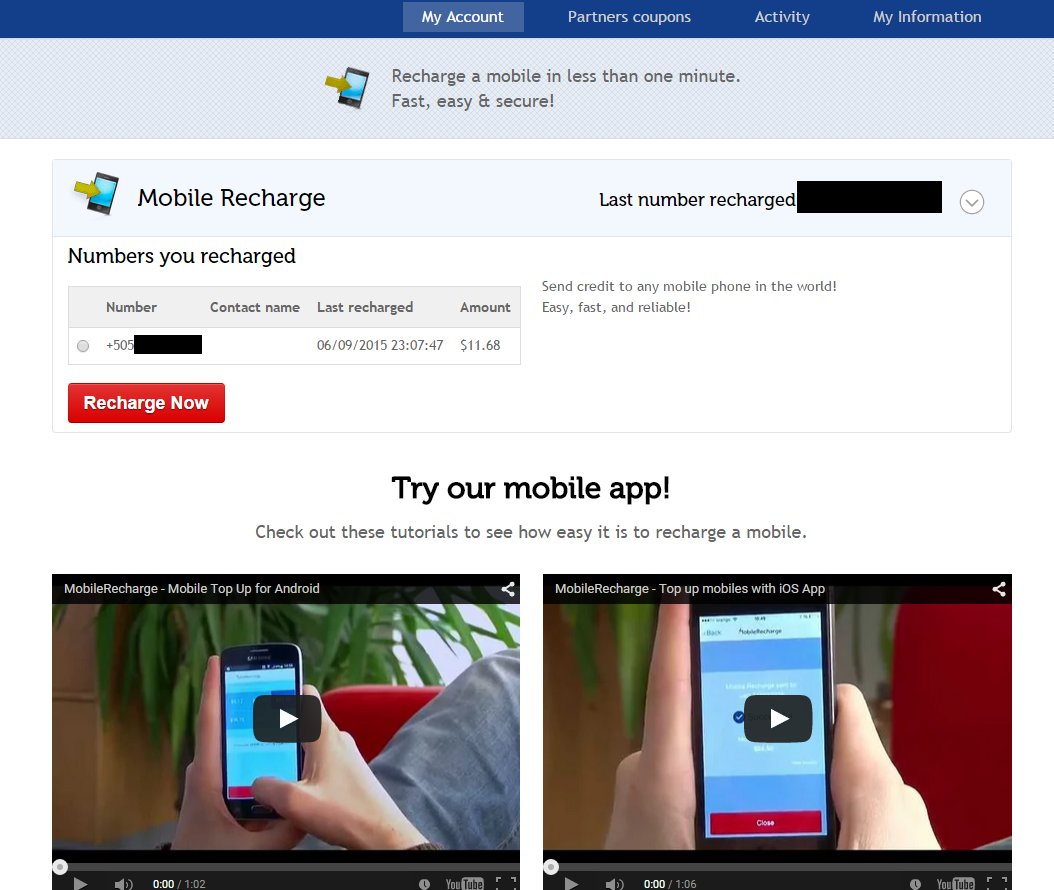The height and width of the screenshot is (890, 1054).
Task: Collapse the Mobile Recharge panel chevron
Action: click(971, 202)
